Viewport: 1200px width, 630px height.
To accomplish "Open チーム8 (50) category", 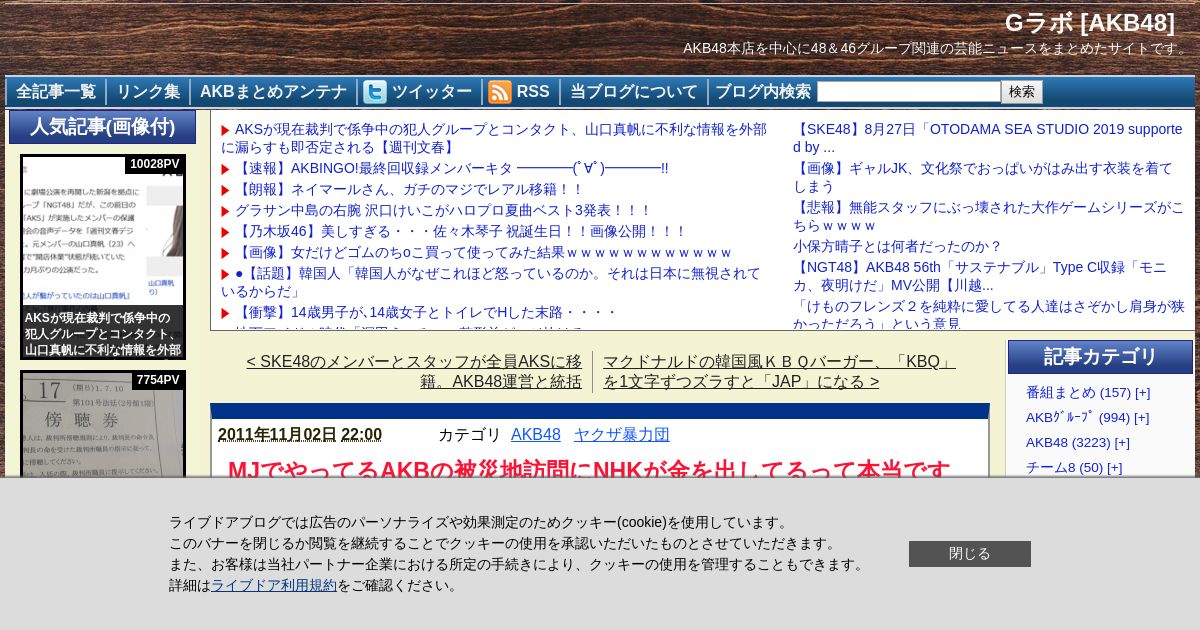I will pos(1065,467).
